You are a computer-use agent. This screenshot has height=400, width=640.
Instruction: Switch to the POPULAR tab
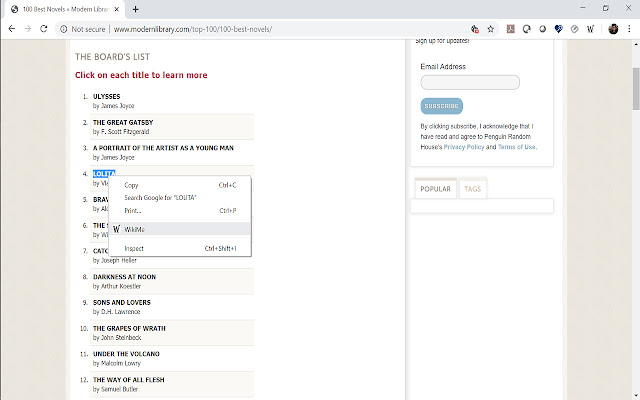click(x=436, y=189)
